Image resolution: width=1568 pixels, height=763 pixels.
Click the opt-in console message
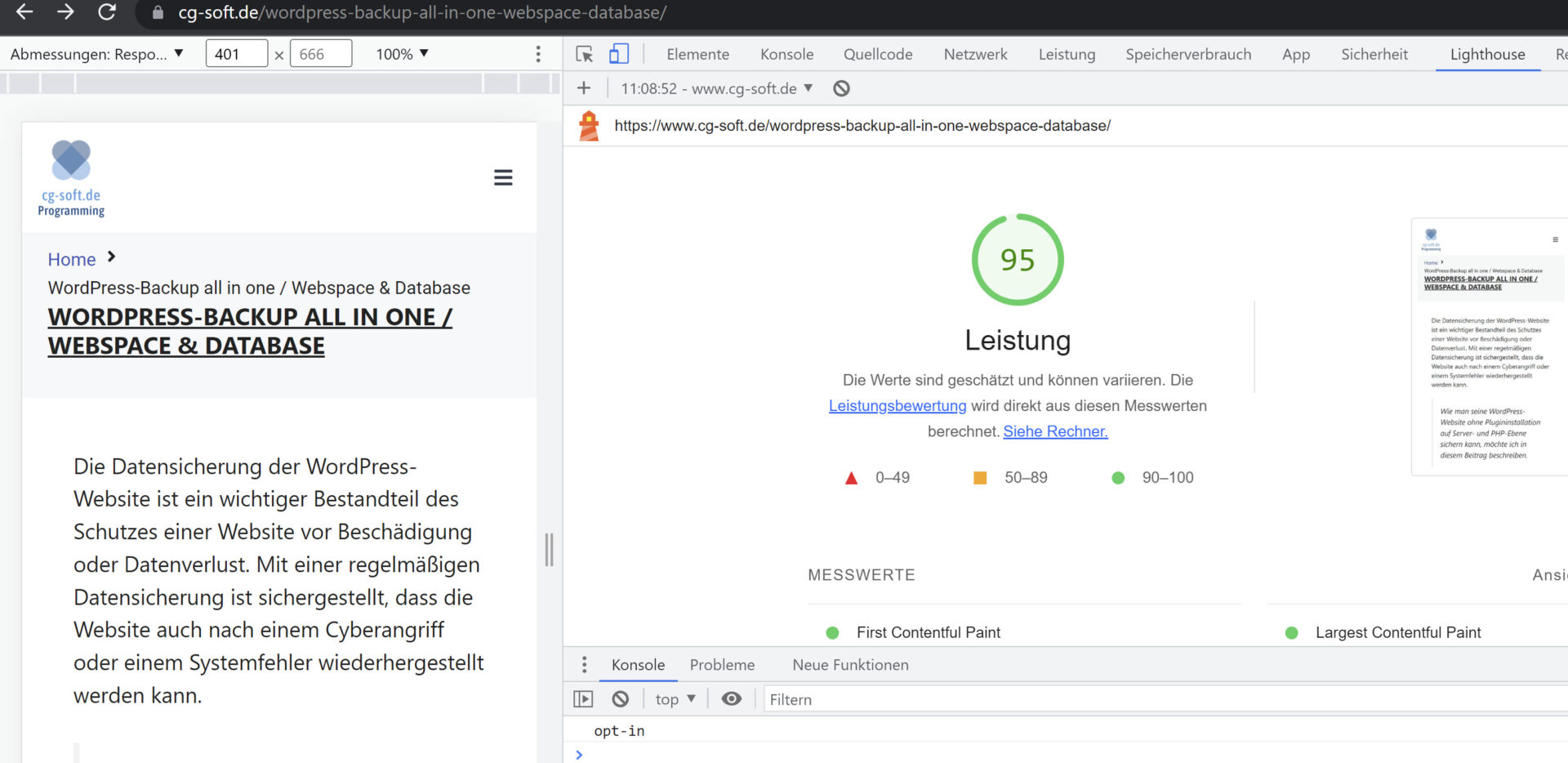tap(619, 731)
